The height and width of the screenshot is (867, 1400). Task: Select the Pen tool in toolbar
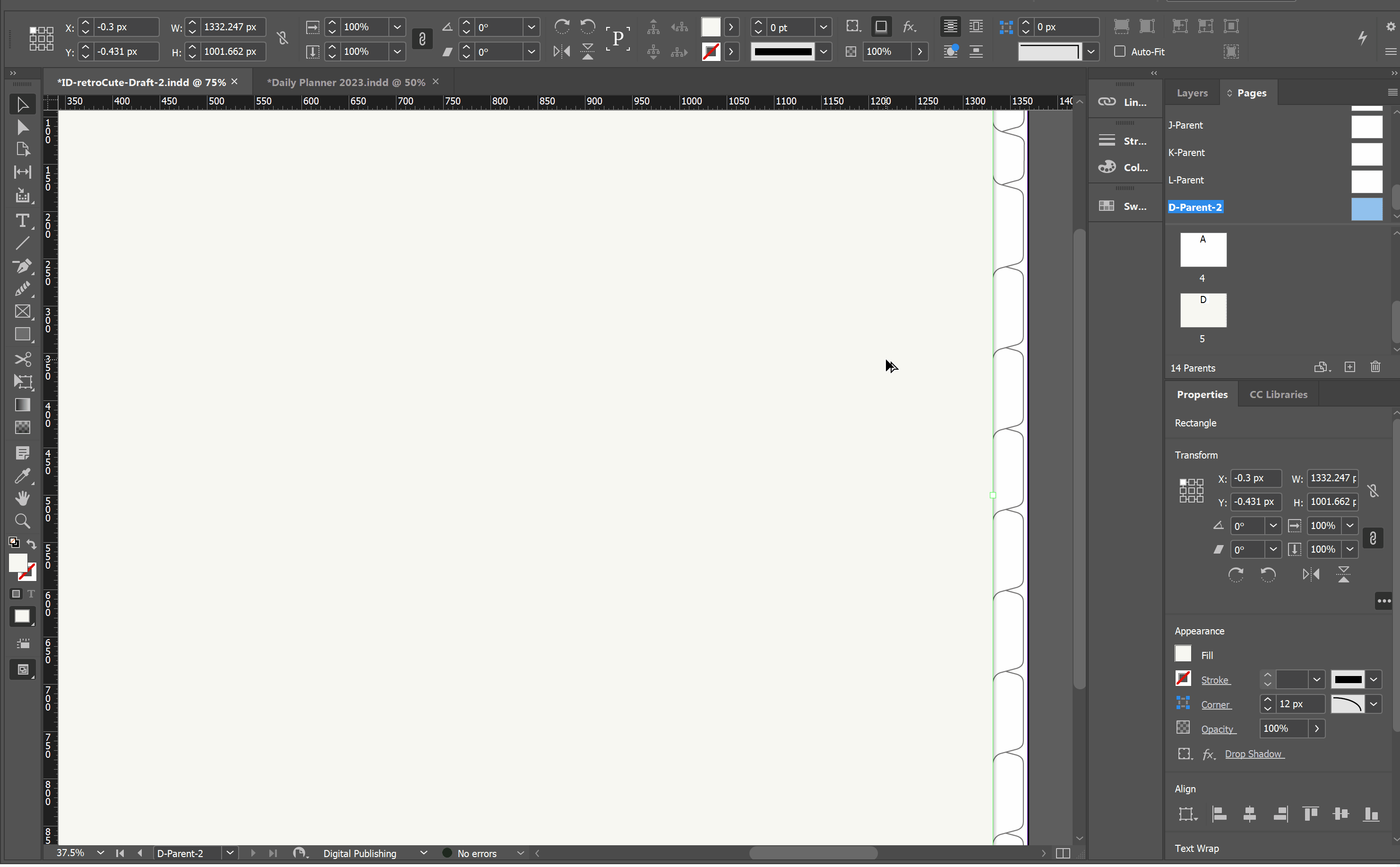22,267
